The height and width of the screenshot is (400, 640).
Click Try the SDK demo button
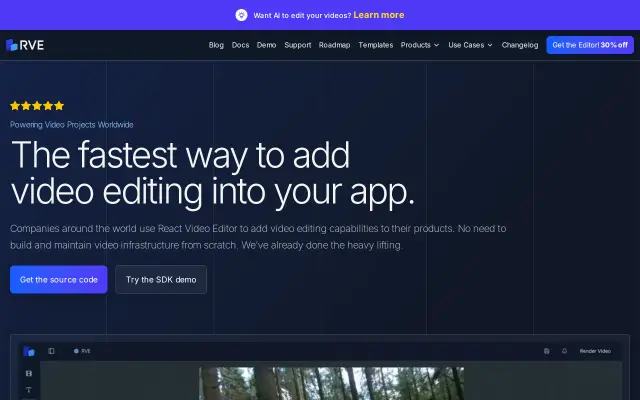pos(161,280)
